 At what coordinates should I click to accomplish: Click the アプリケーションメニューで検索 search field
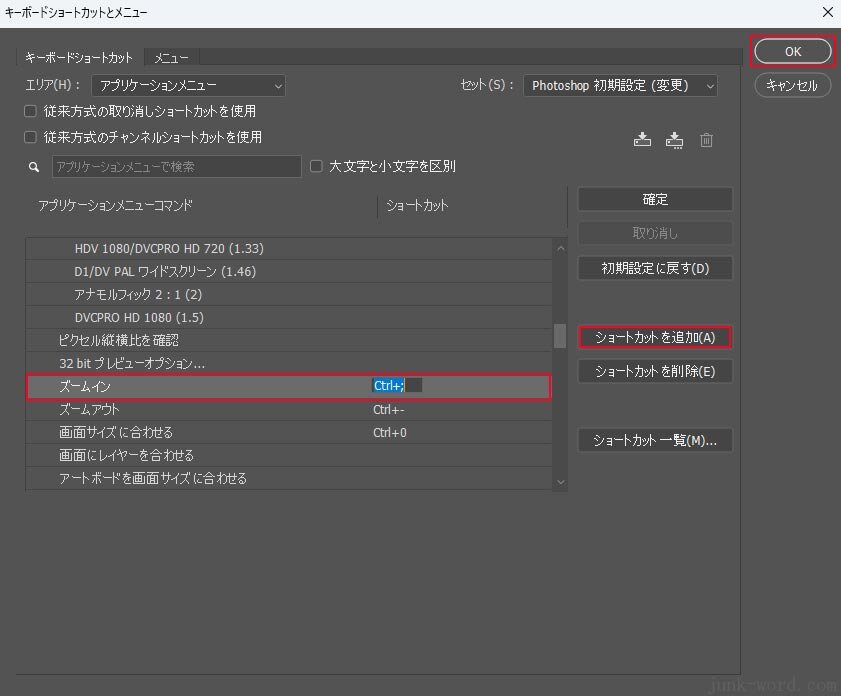(x=176, y=167)
